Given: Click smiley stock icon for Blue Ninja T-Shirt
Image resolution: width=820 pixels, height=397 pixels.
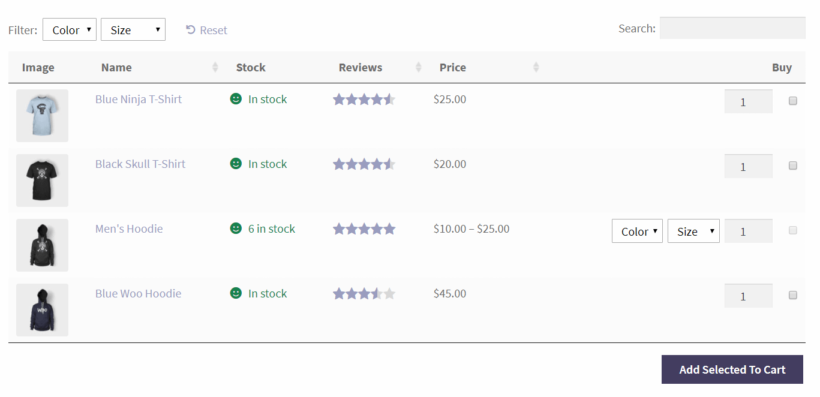Looking at the screenshot, I should click(x=236, y=98).
